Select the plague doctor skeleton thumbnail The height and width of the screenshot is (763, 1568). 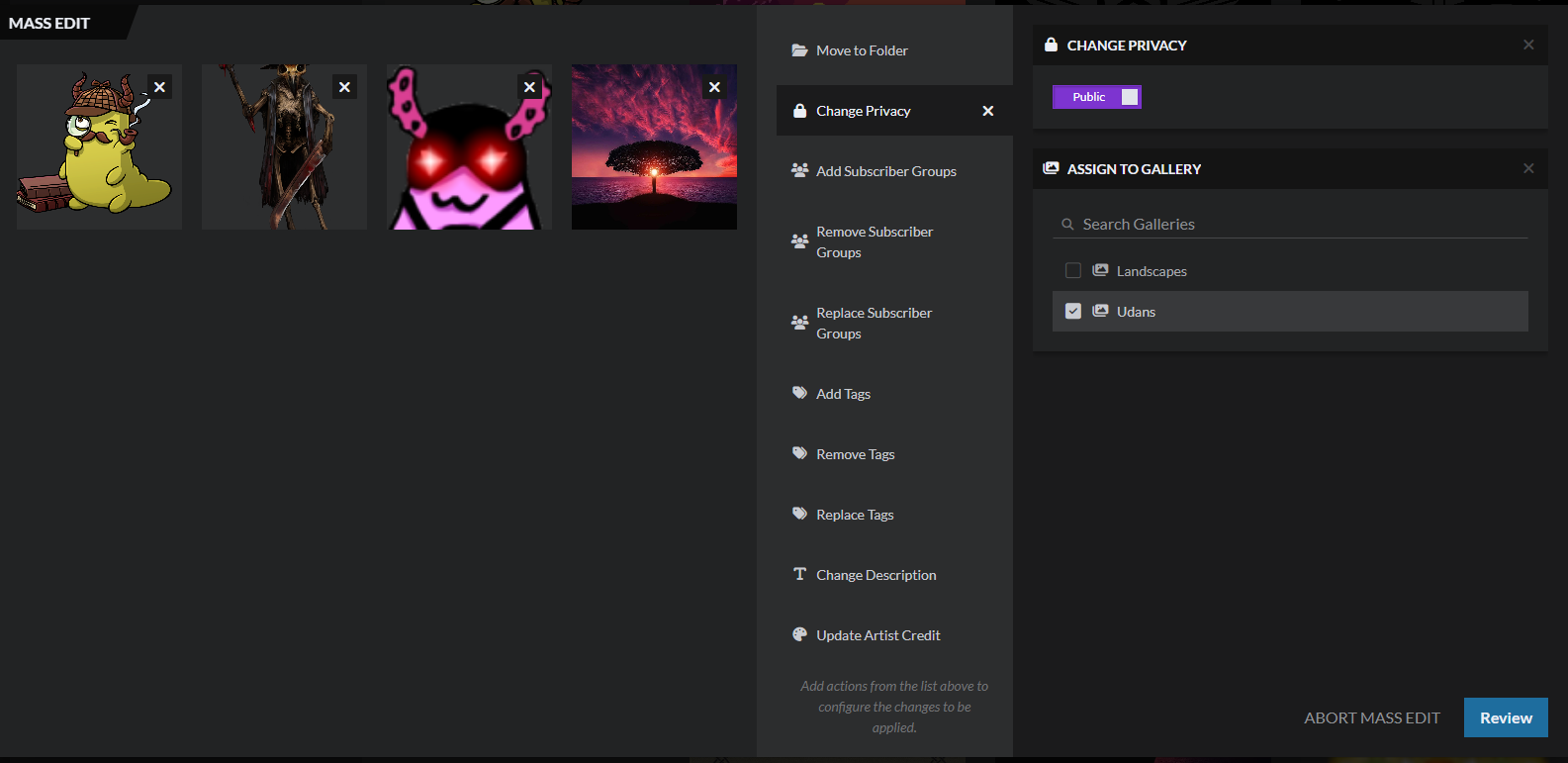tap(284, 146)
